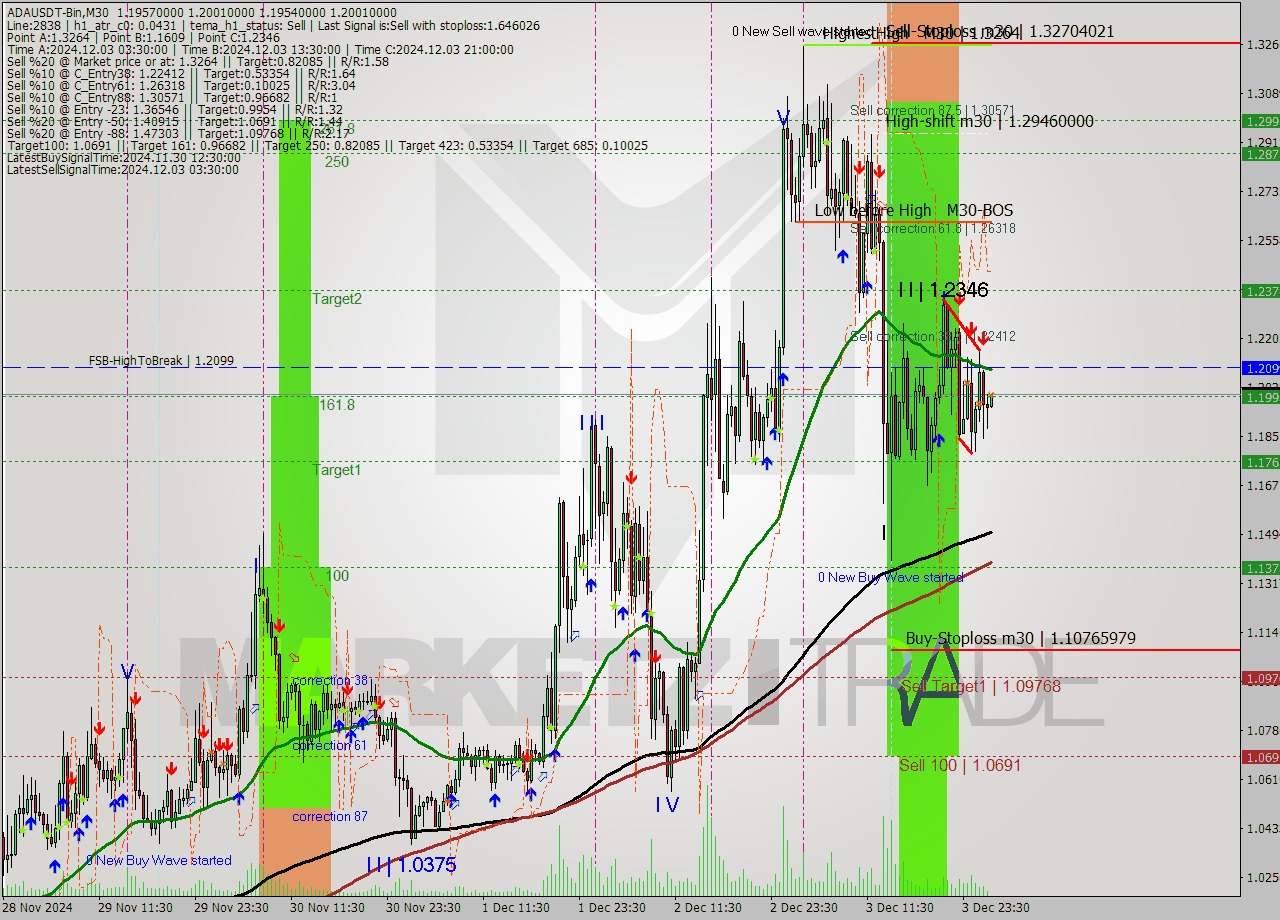Click the '3 Dec 23:30' time label

click(x=996, y=908)
